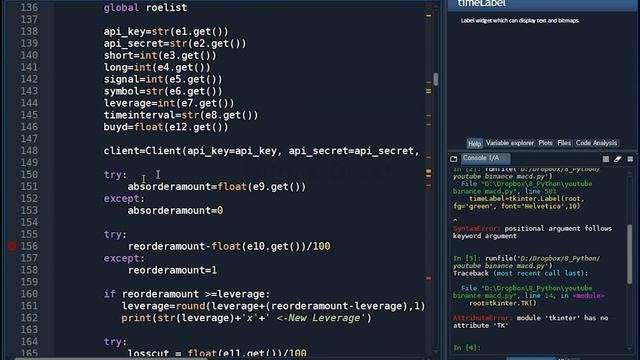
Task: Click the IPython console vertical scrollbar thumb
Action: pyautogui.click(x=630, y=253)
